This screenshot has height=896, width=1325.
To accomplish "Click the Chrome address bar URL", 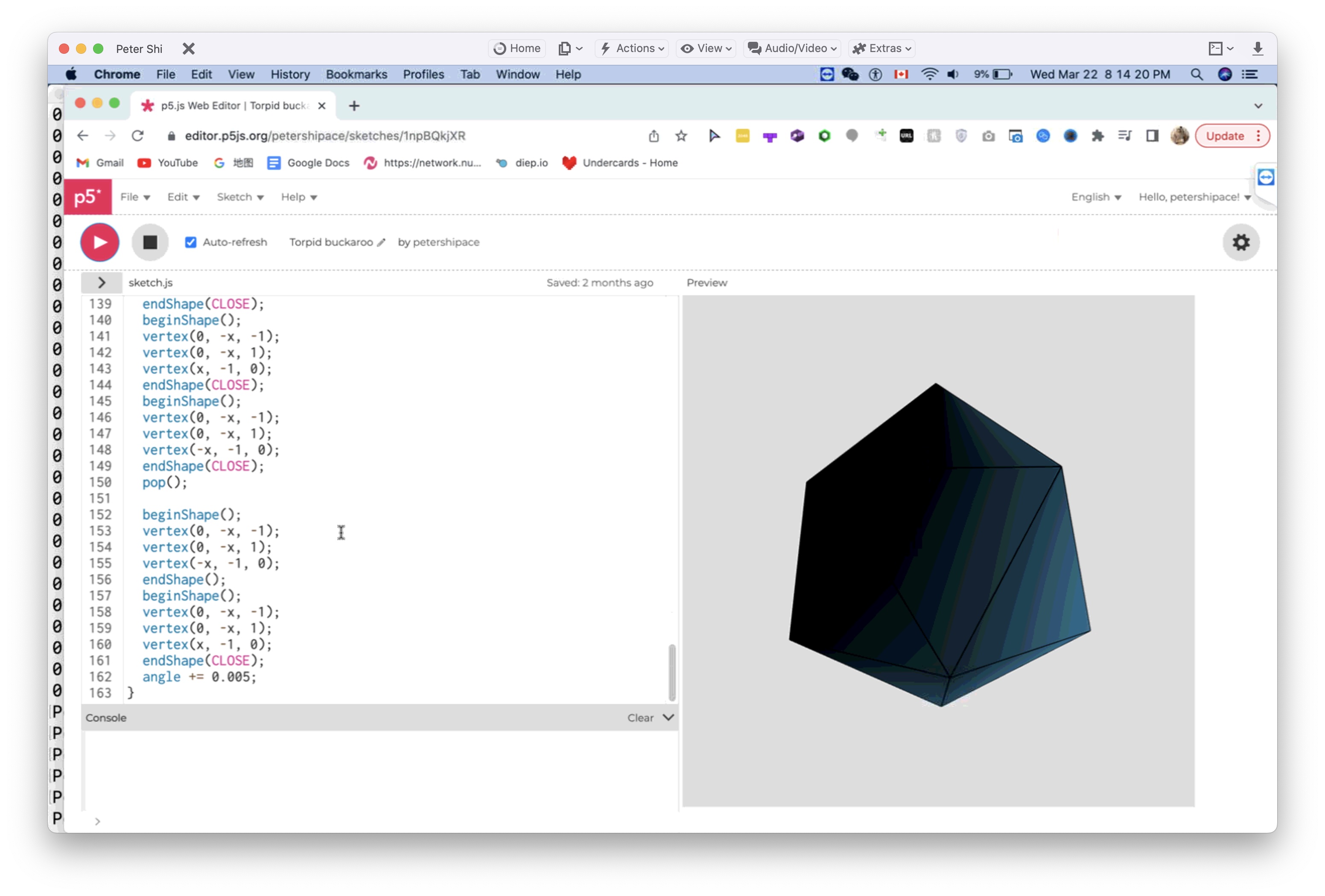I will coord(325,136).
